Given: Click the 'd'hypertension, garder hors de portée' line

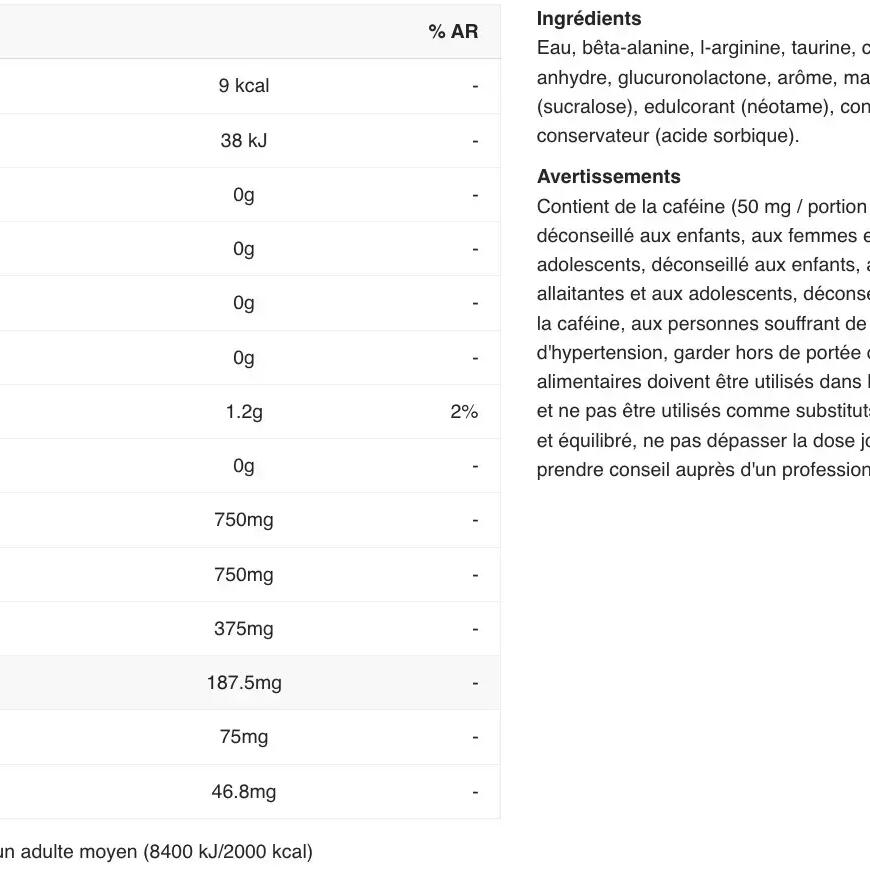Looking at the screenshot, I should point(702,352).
